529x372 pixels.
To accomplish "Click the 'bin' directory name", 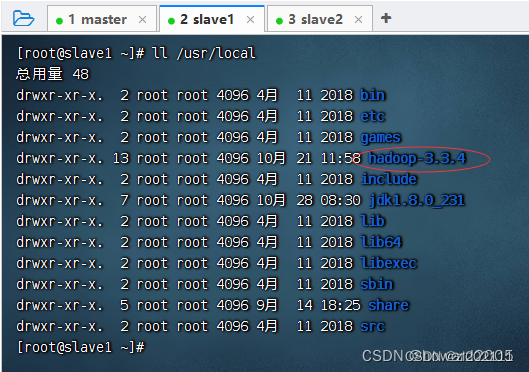I will coord(372,95).
